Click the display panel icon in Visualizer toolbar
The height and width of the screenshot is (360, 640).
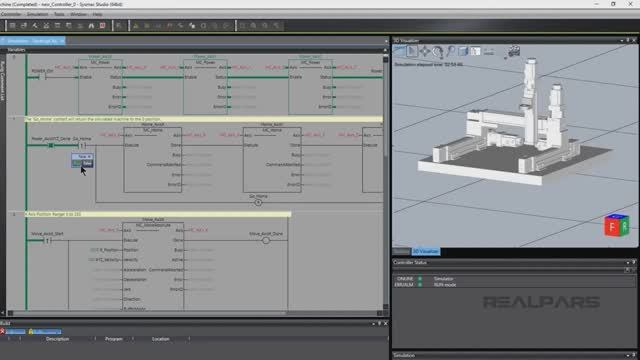click(x=476, y=51)
